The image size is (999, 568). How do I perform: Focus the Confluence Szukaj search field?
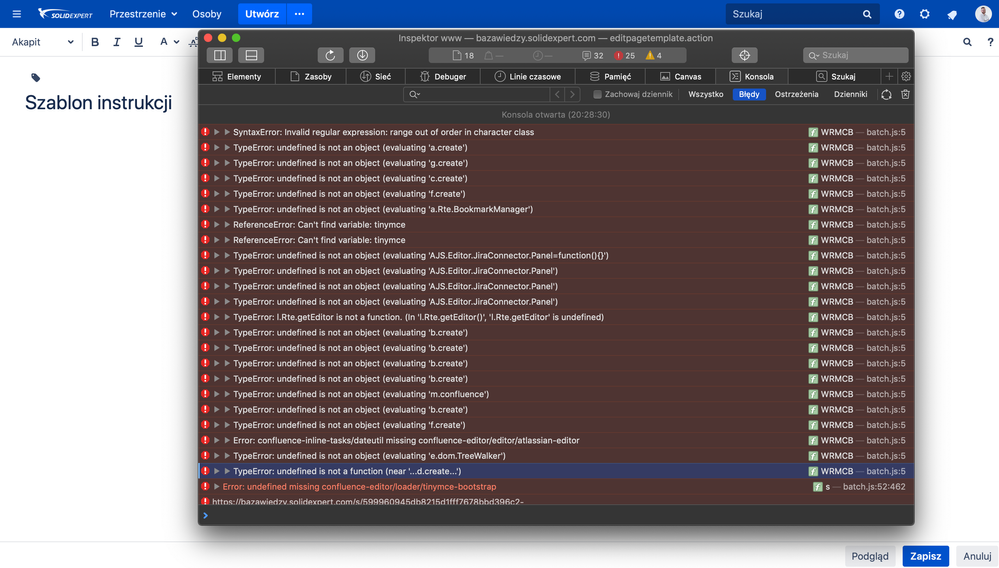(802, 13)
